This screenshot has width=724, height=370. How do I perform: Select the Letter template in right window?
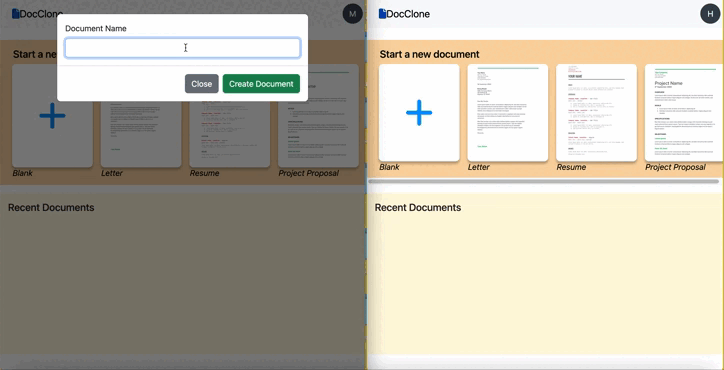(507, 113)
